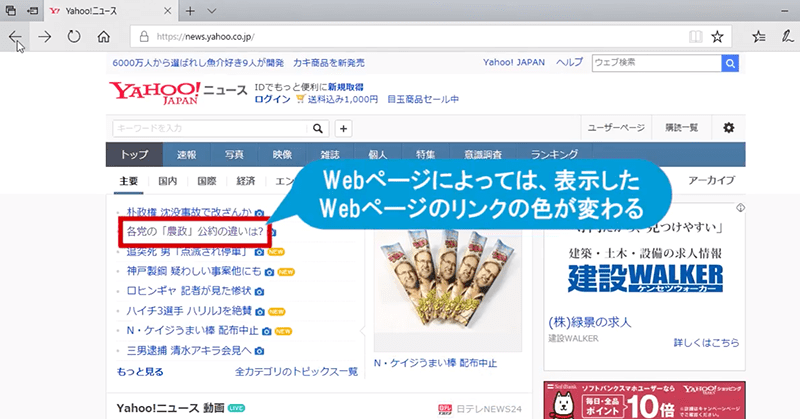This screenshot has width=800, height=419.
Task: Click the browser forward arrow
Action: click(x=45, y=37)
